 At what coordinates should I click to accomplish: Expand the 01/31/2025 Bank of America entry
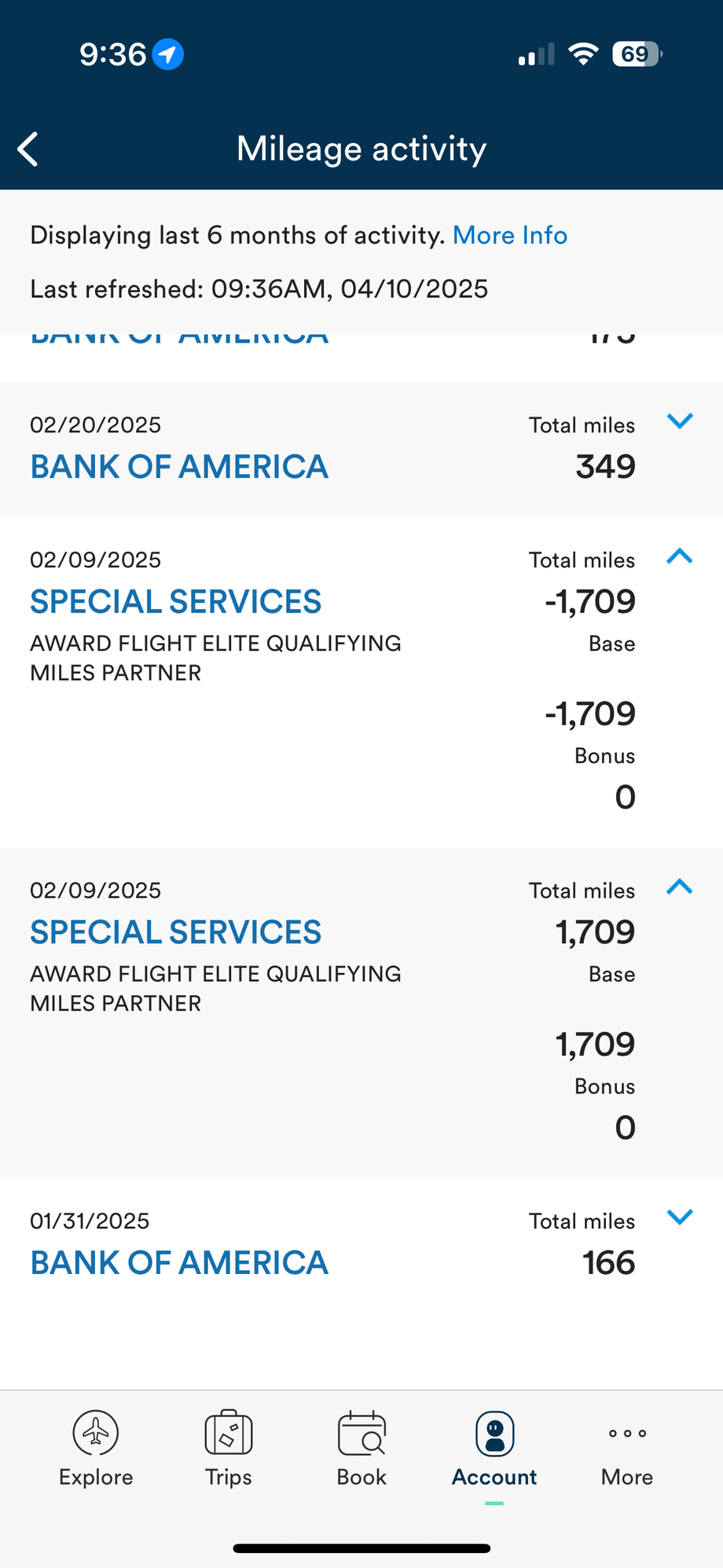(x=680, y=1217)
